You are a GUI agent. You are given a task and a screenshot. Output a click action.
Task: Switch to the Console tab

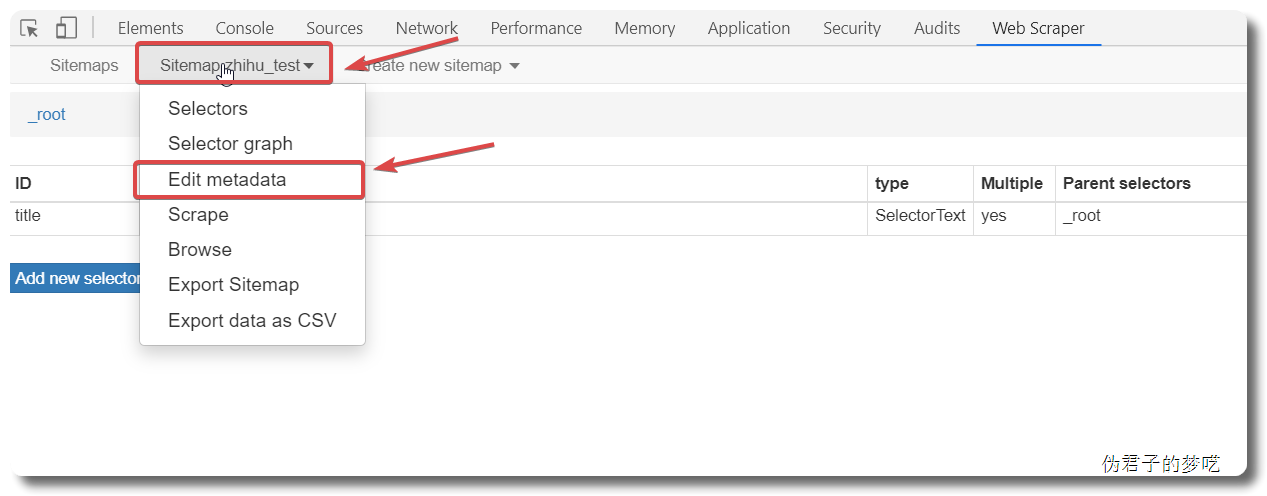click(245, 28)
